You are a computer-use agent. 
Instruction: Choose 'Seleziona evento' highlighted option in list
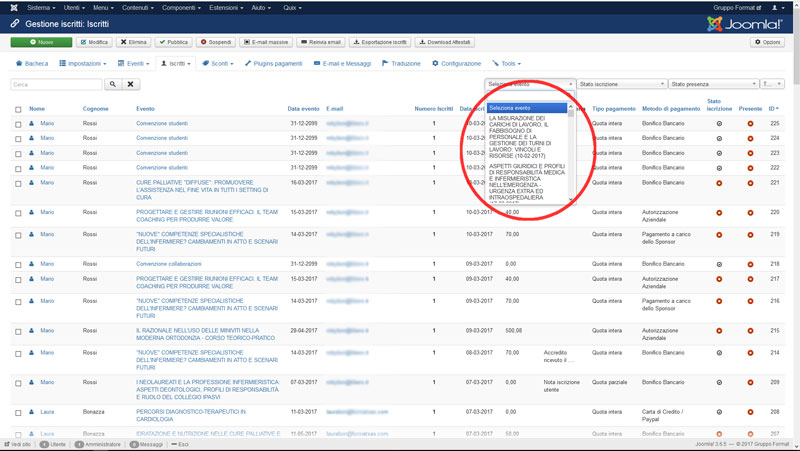pyautogui.click(x=527, y=108)
